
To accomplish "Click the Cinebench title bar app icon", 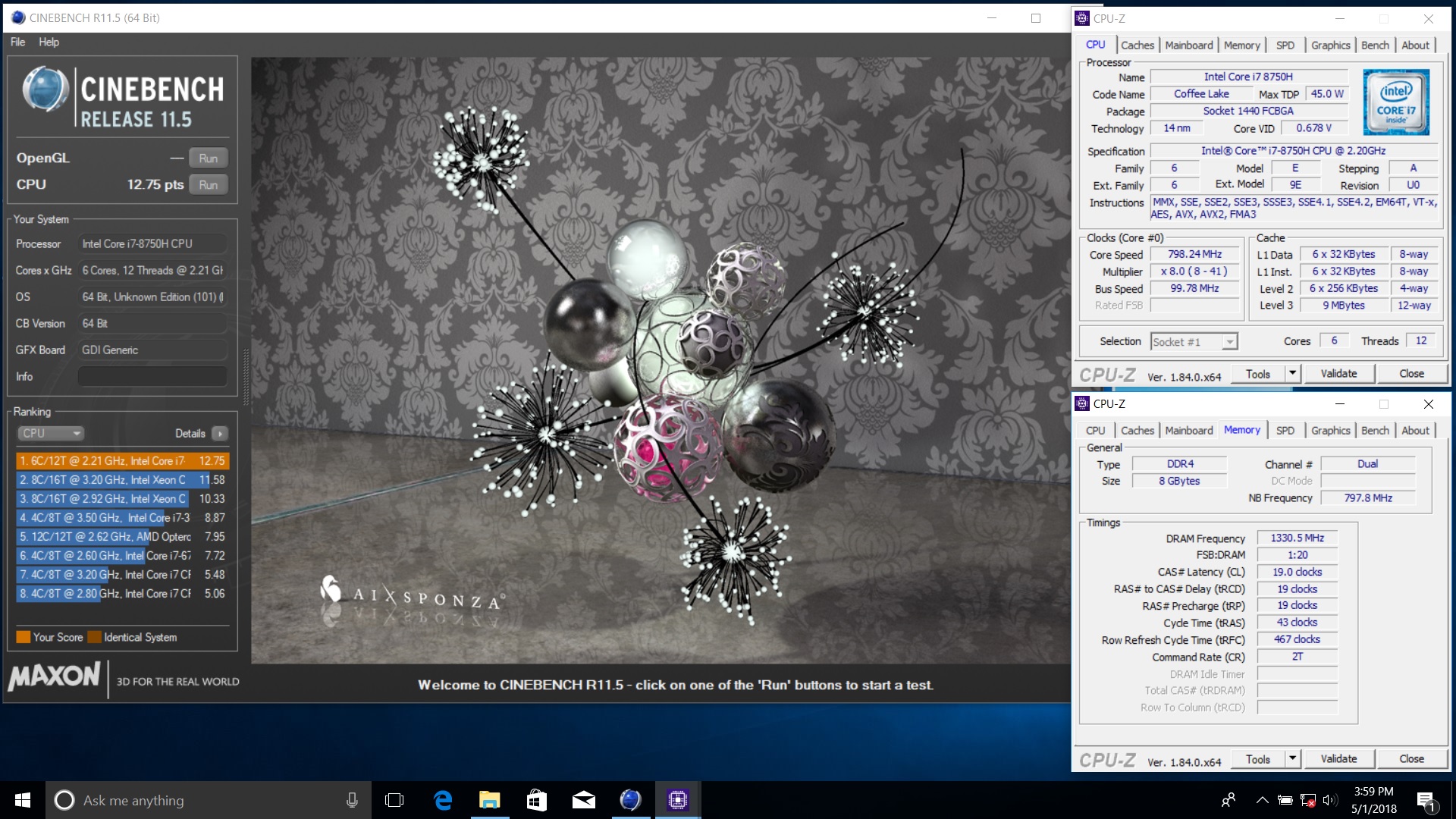I will (x=18, y=17).
